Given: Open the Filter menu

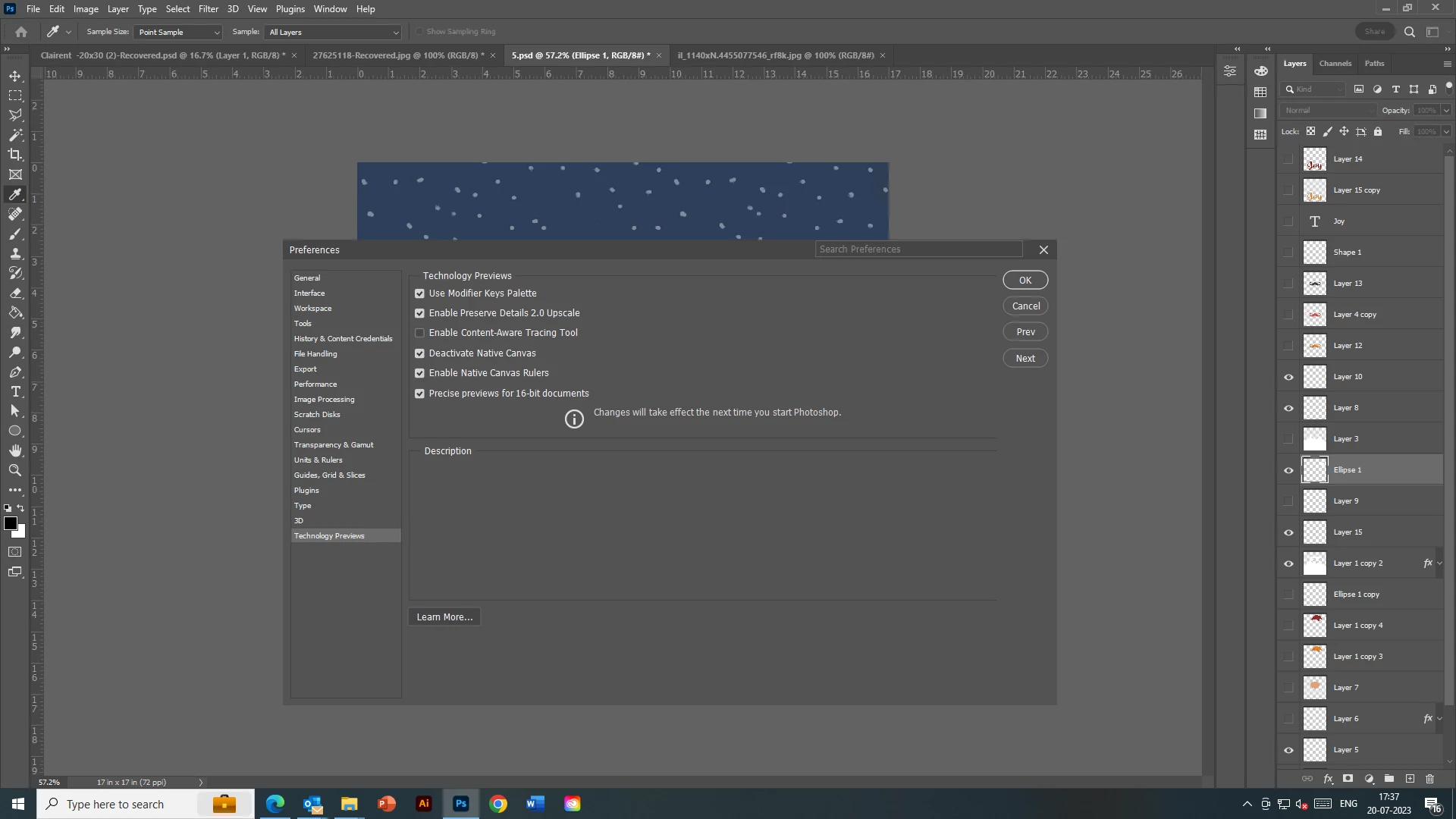Looking at the screenshot, I should (208, 9).
